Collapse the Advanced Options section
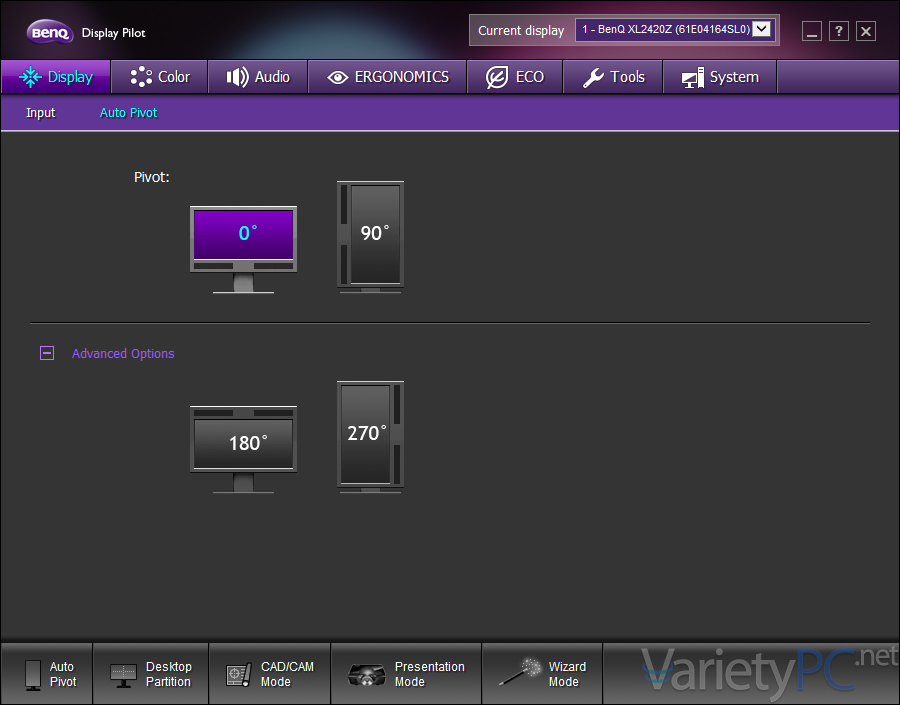The width and height of the screenshot is (900, 705). (x=47, y=353)
